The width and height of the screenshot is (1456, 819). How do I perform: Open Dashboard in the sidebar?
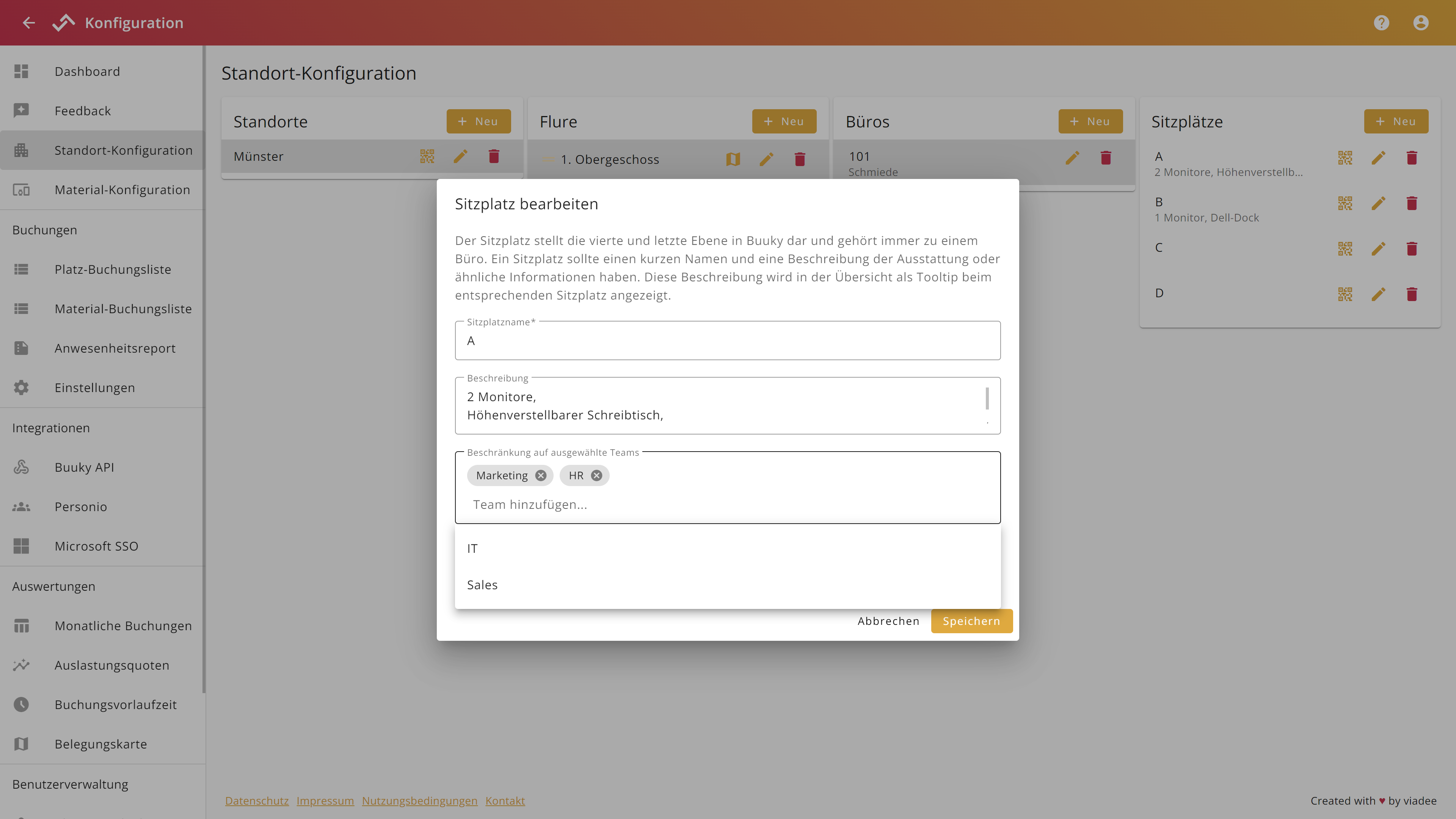(x=102, y=71)
